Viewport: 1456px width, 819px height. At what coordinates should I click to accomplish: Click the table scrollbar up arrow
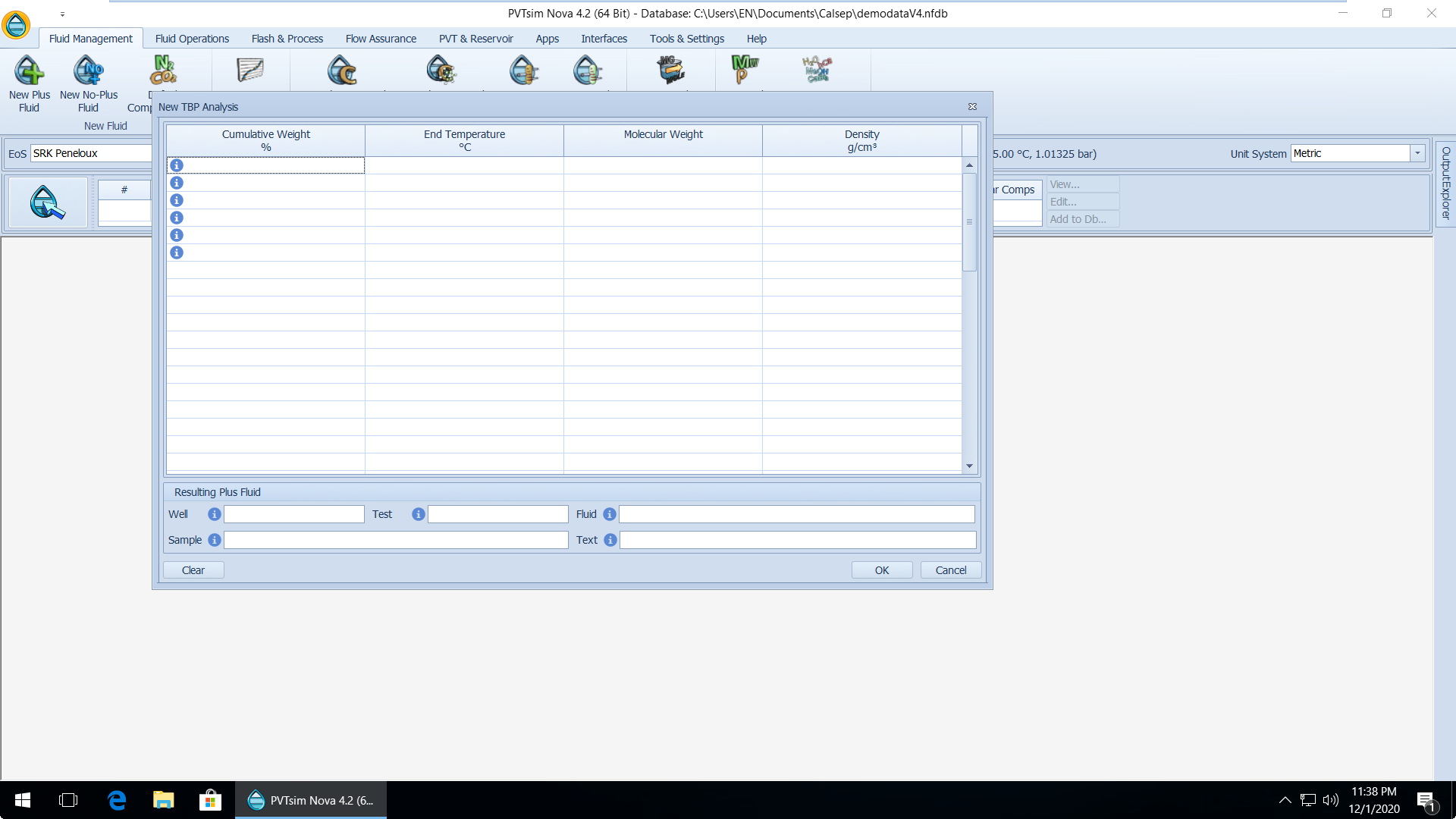969,165
